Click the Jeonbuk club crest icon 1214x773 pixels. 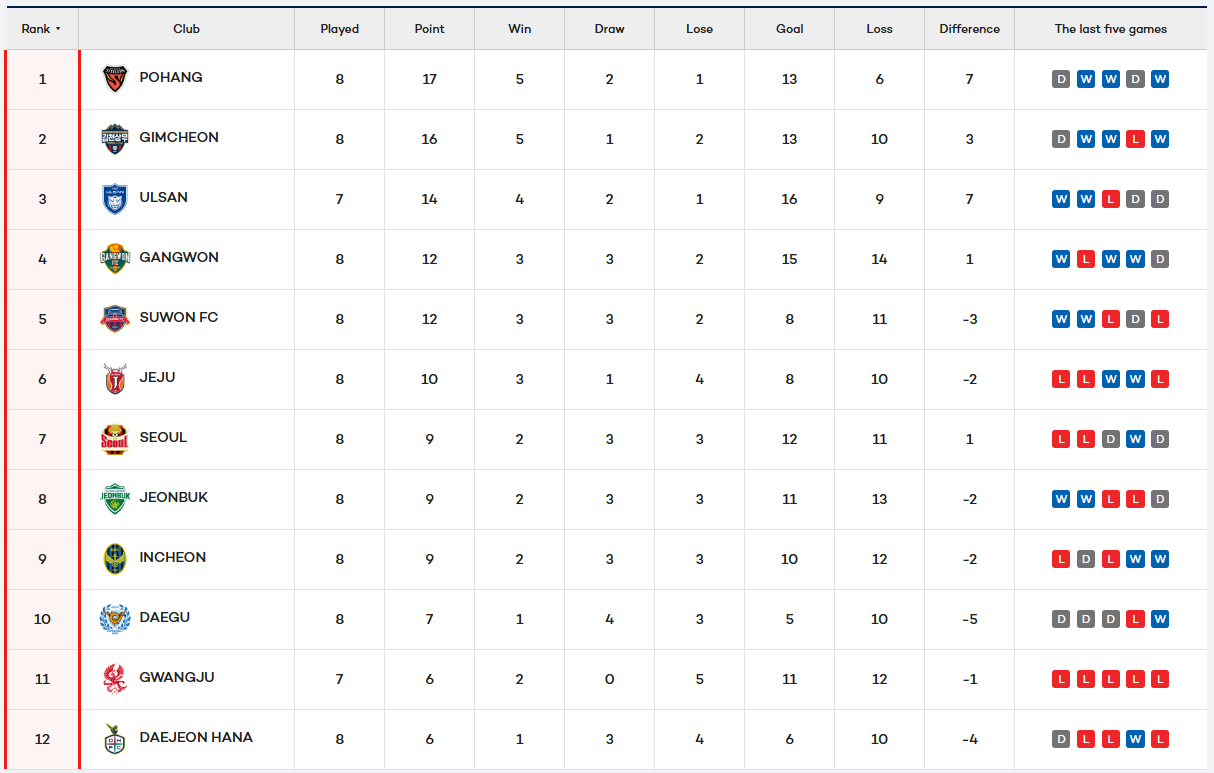[115, 499]
